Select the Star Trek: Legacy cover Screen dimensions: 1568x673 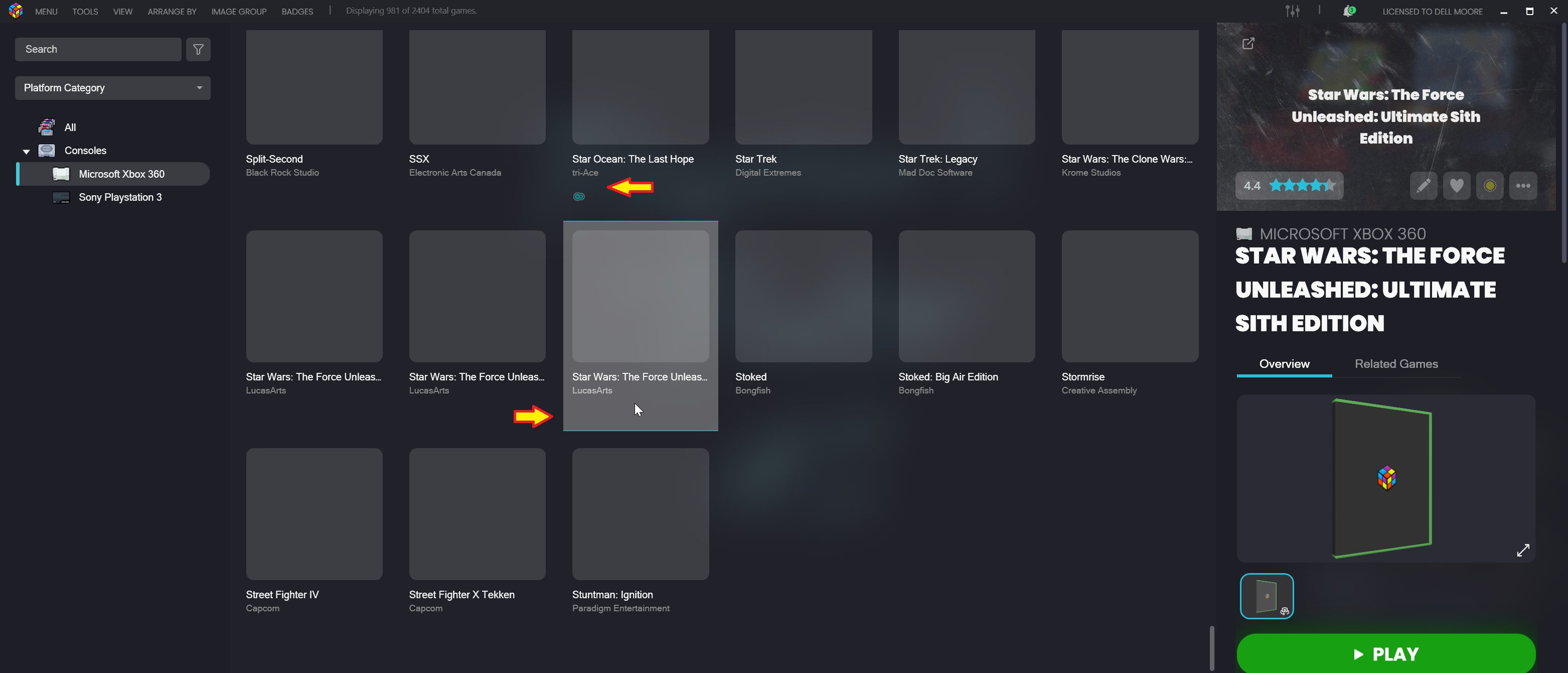[967, 87]
